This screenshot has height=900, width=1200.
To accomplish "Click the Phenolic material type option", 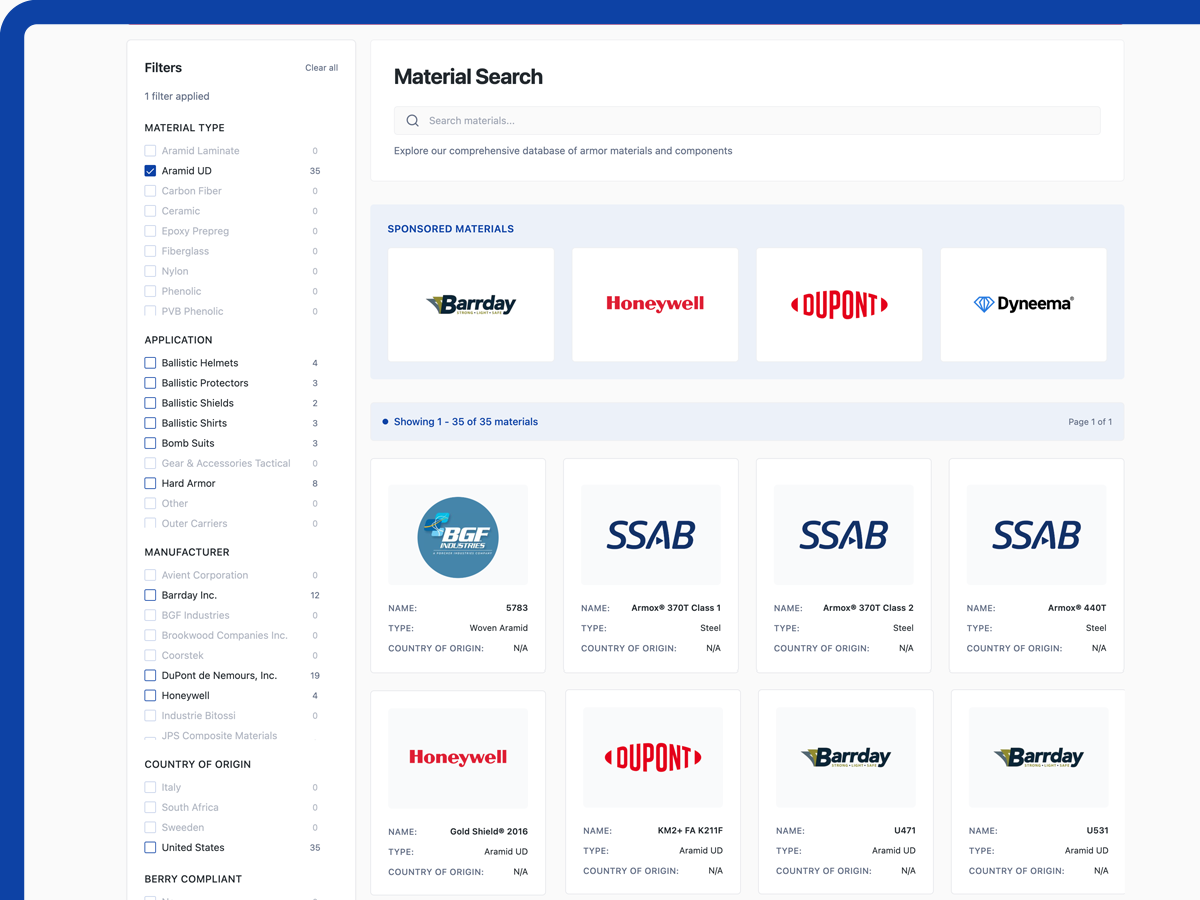I will [181, 291].
